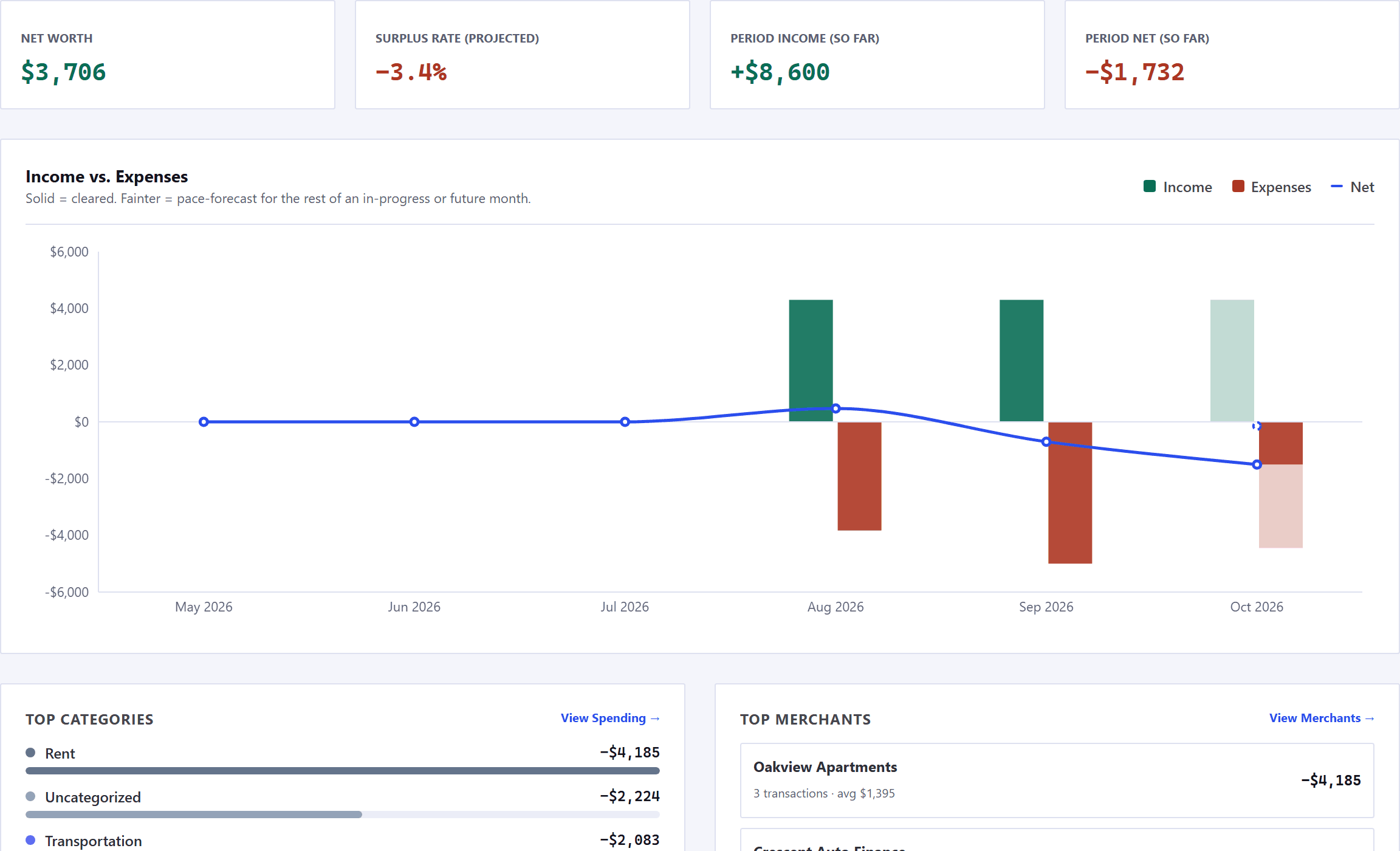The height and width of the screenshot is (851, 1400).
Task: Open the View Spending link
Action: 610,718
